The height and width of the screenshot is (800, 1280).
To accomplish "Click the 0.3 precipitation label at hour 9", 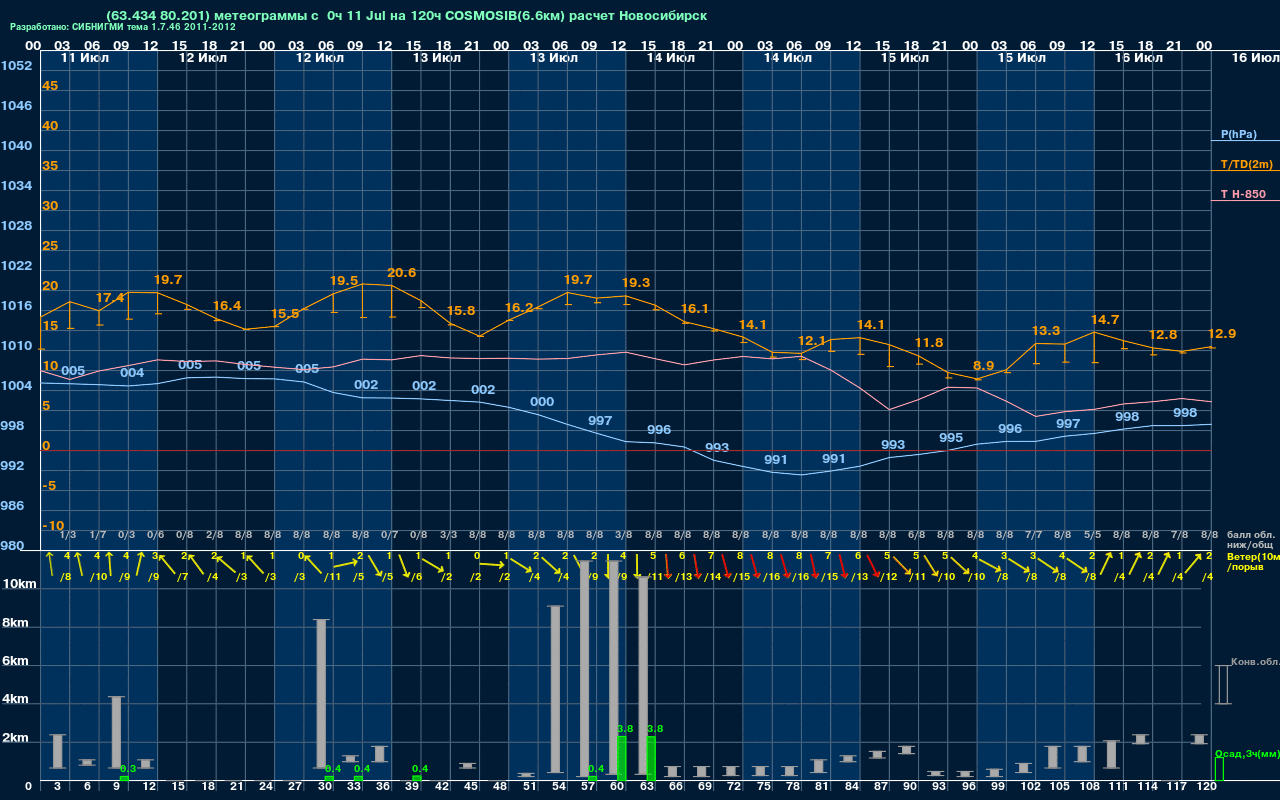I will point(127,768).
